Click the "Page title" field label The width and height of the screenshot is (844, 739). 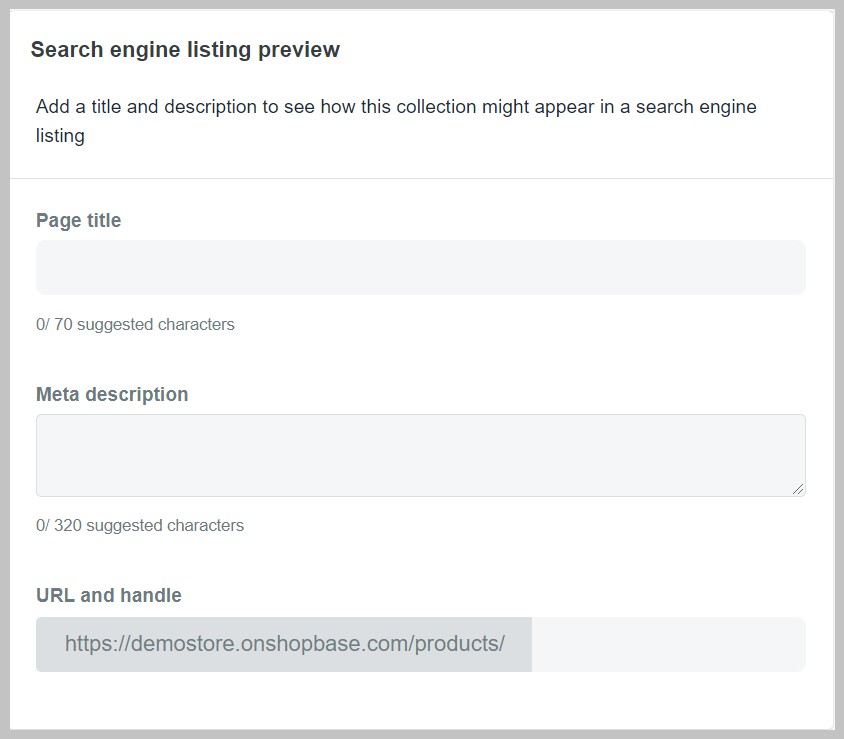78,221
